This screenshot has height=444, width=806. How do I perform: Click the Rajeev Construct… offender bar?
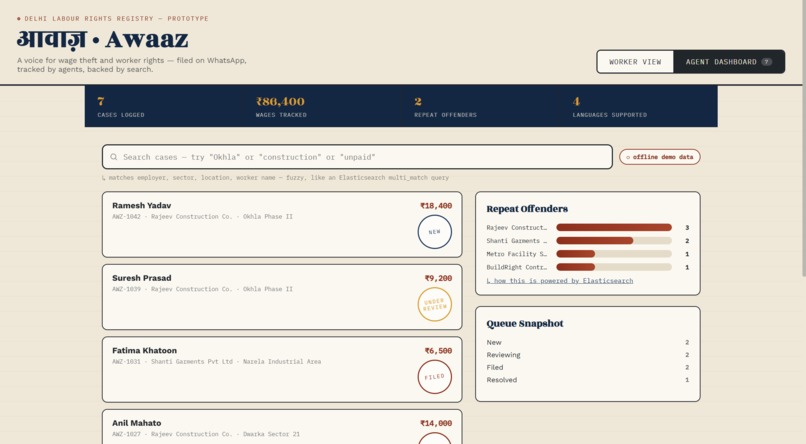click(x=614, y=227)
